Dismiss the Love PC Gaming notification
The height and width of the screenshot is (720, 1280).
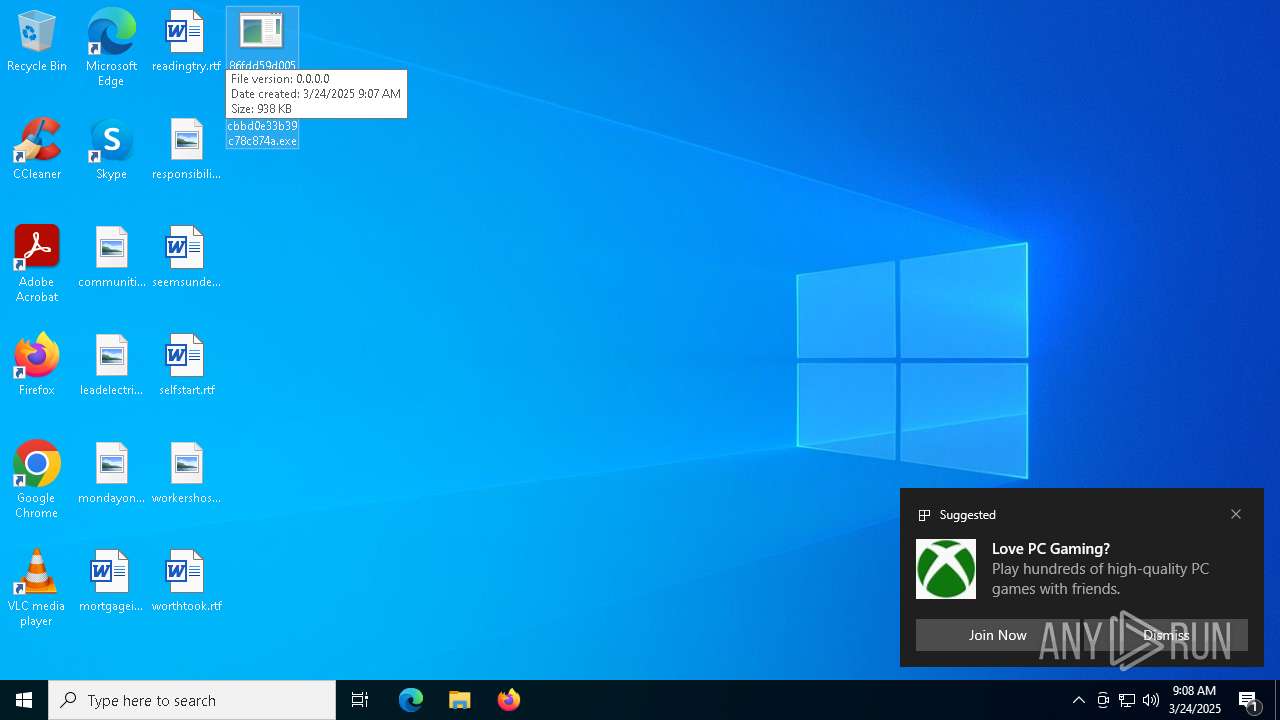tap(1166, 635)
